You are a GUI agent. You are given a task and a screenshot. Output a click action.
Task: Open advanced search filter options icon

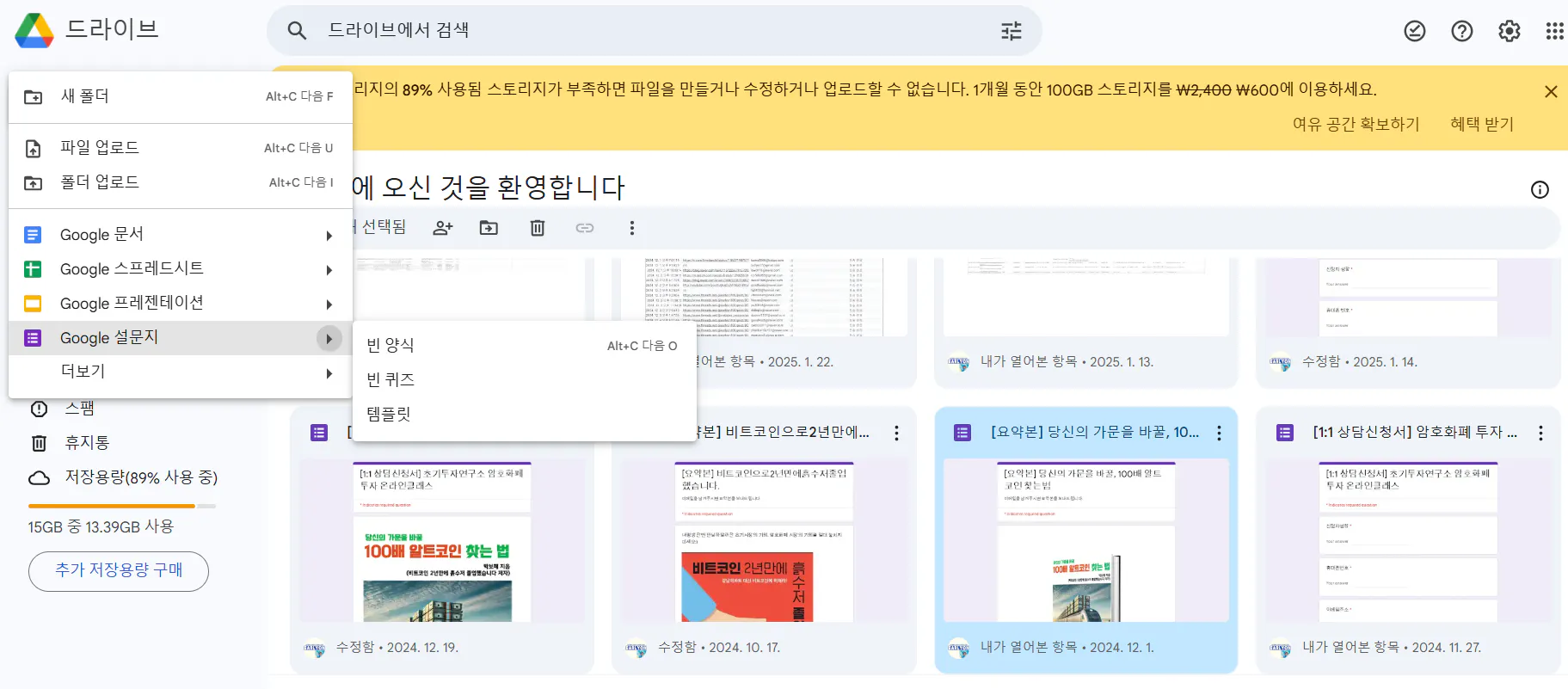pyautogui.click(x=1012, y=31)
